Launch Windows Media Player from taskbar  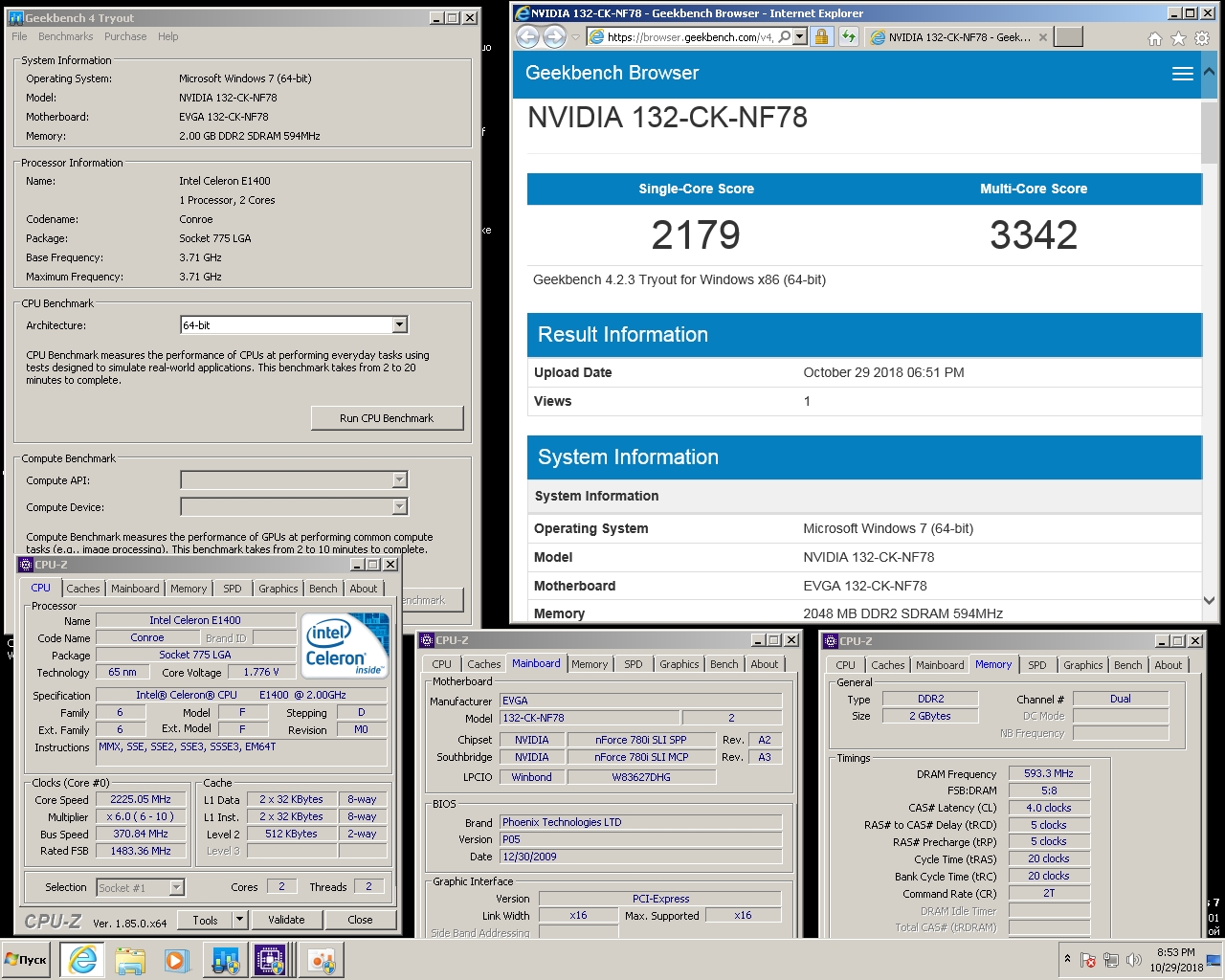pyautogui.click(x=176, y=960)
